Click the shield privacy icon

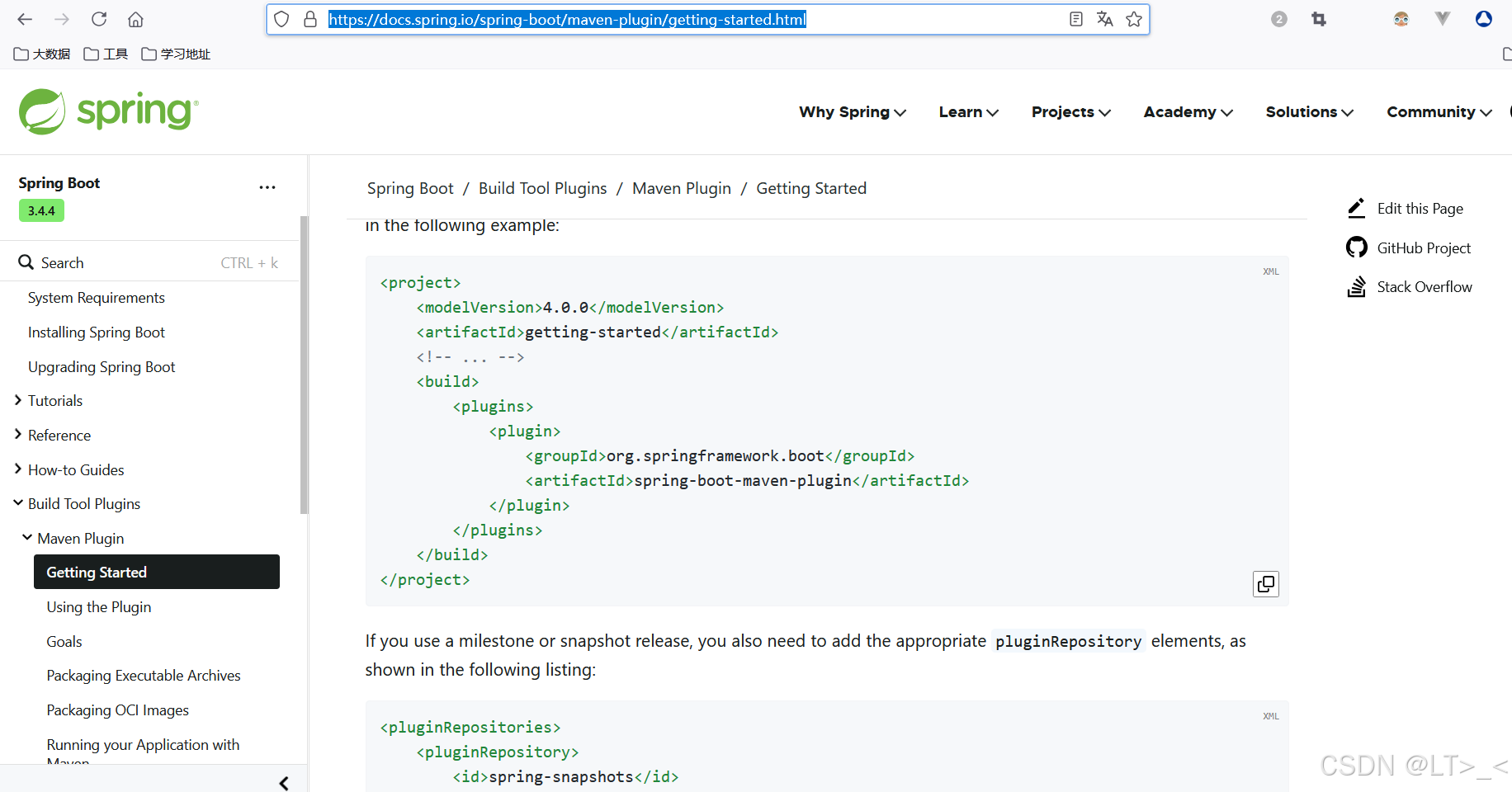tap(281, 18)
